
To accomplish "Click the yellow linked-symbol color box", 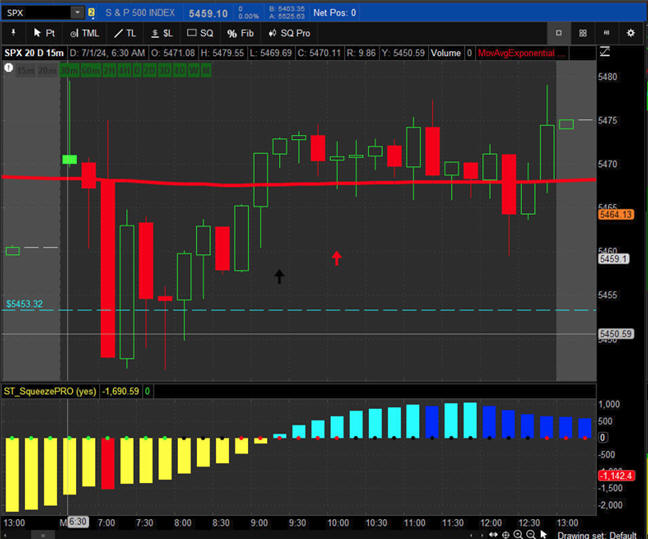I will [92, 12].
